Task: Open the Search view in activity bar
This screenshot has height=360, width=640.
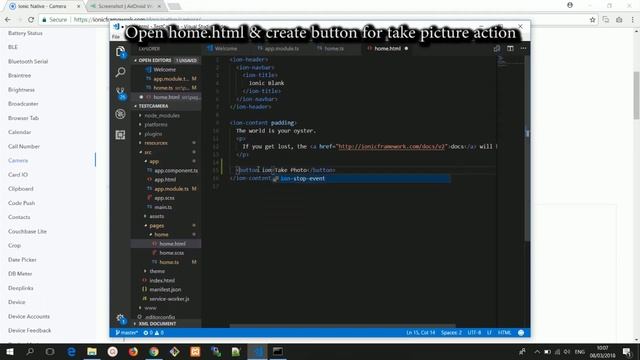Action: [x=120, y=72]
